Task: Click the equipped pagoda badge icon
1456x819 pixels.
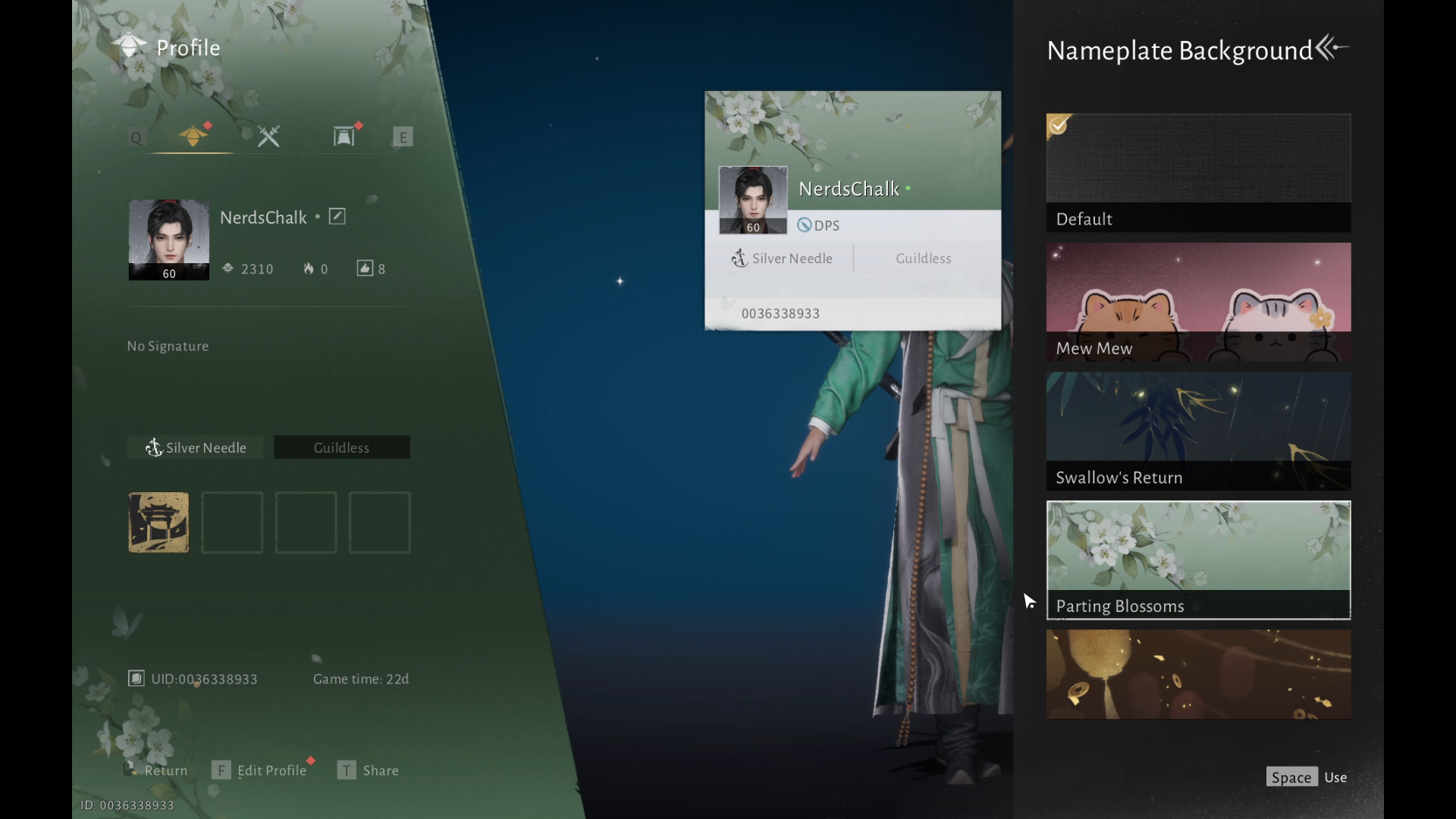Action: pyautogui.click(x=158, y=522)
